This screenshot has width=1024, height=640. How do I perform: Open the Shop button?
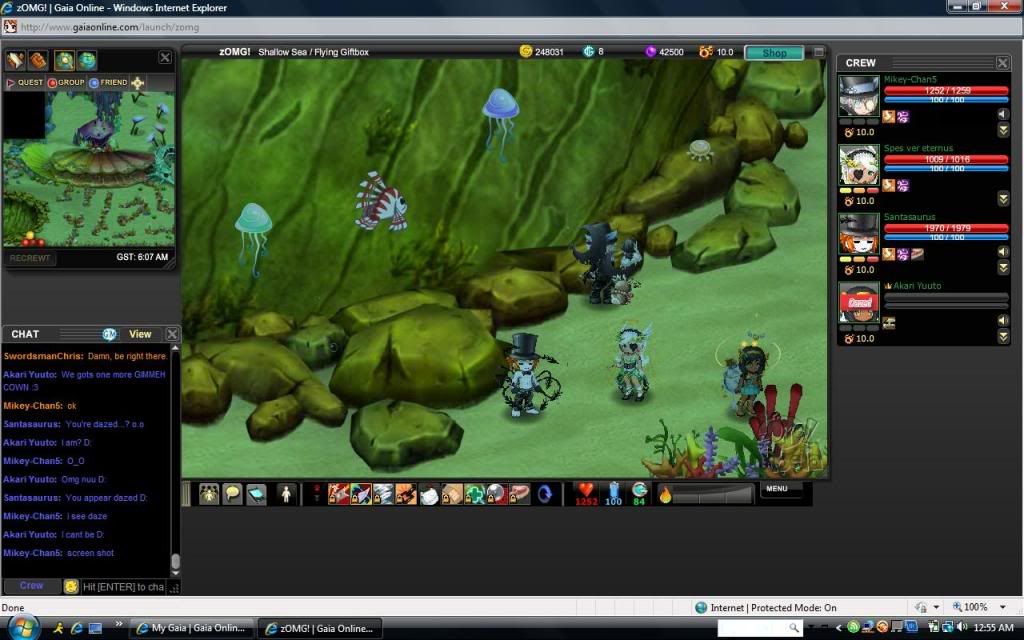coord(774,53)
